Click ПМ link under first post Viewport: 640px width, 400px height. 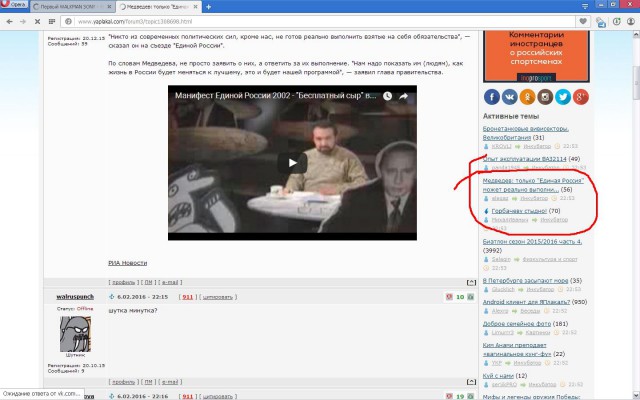click(x=148, y=282)
